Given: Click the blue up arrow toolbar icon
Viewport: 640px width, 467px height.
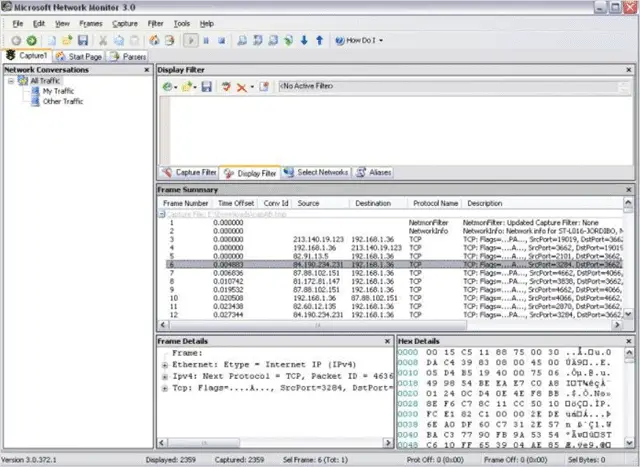Looking at the screenshot, I should pyautogui.click(x=320, y=40).
